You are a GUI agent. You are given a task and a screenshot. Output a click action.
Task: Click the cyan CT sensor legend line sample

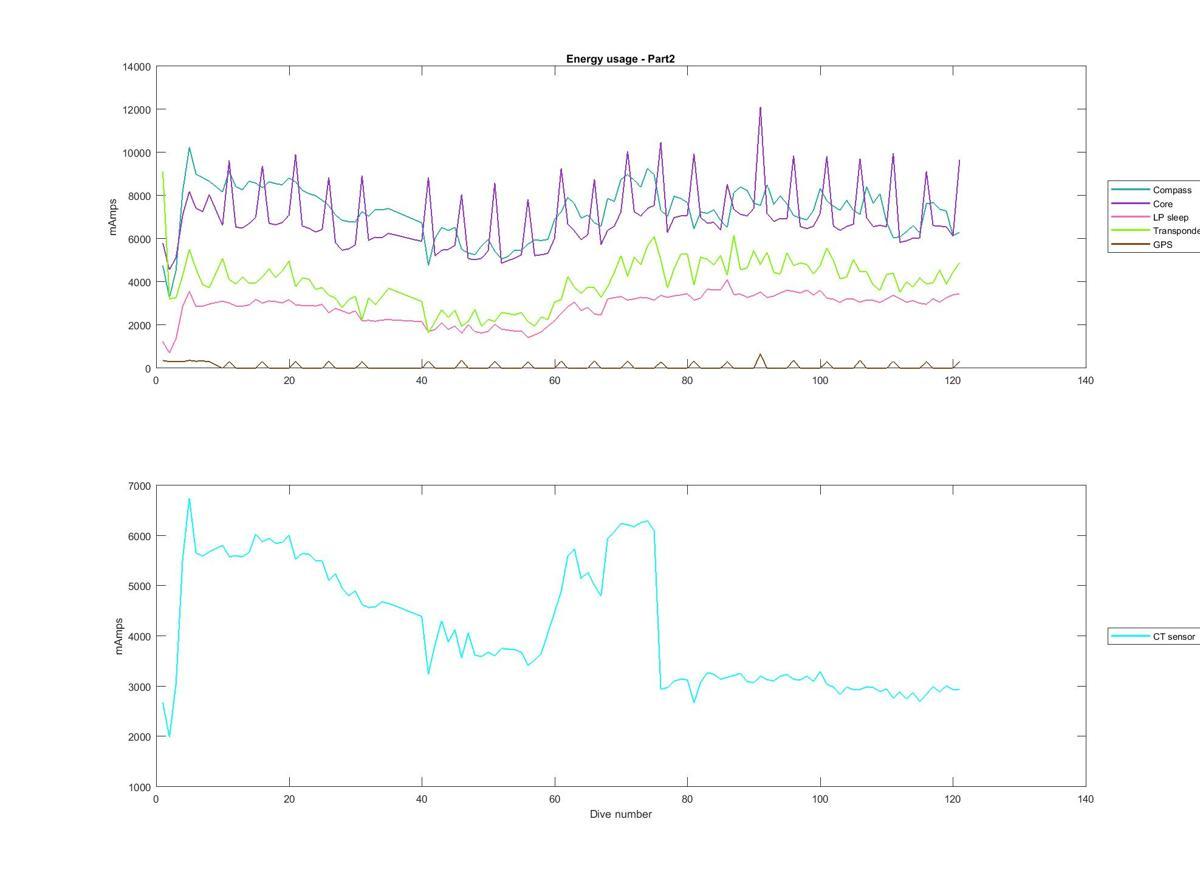tap(1130, 636)
